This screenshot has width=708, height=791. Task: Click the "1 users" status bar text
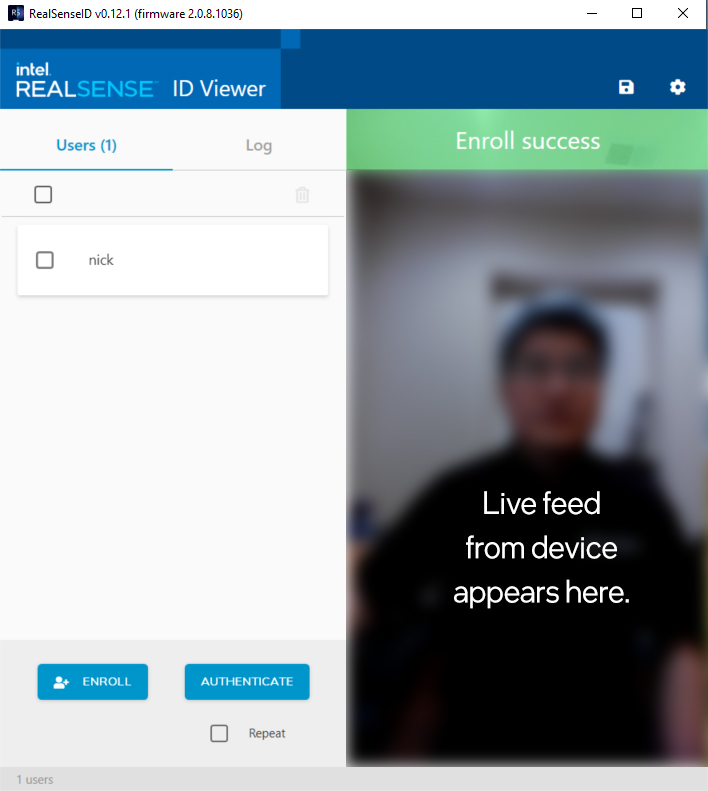click(x=35, y=779)
